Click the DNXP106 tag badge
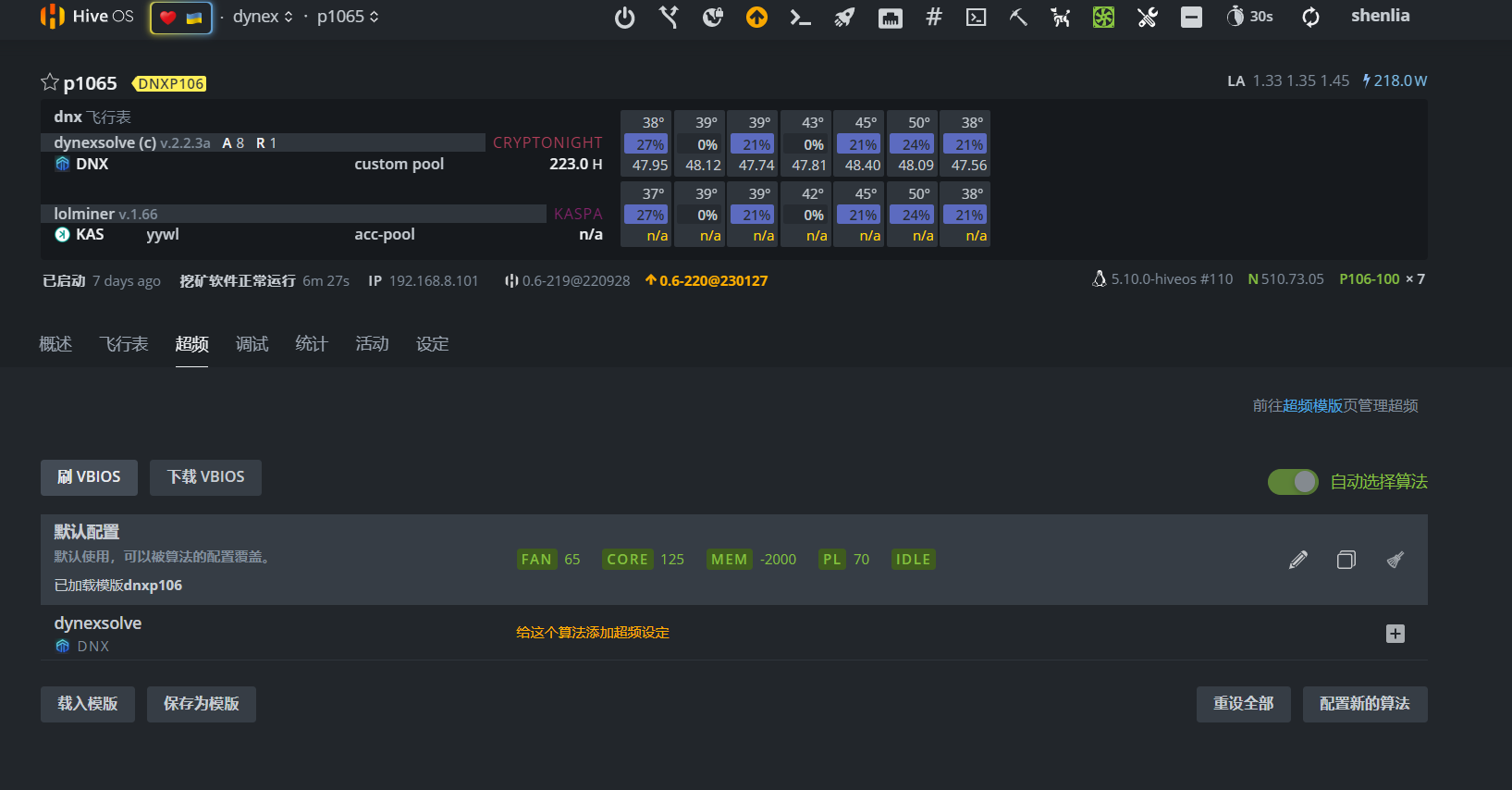The image size is (1512, 790). pyautogui.click(x=171, y=83)
